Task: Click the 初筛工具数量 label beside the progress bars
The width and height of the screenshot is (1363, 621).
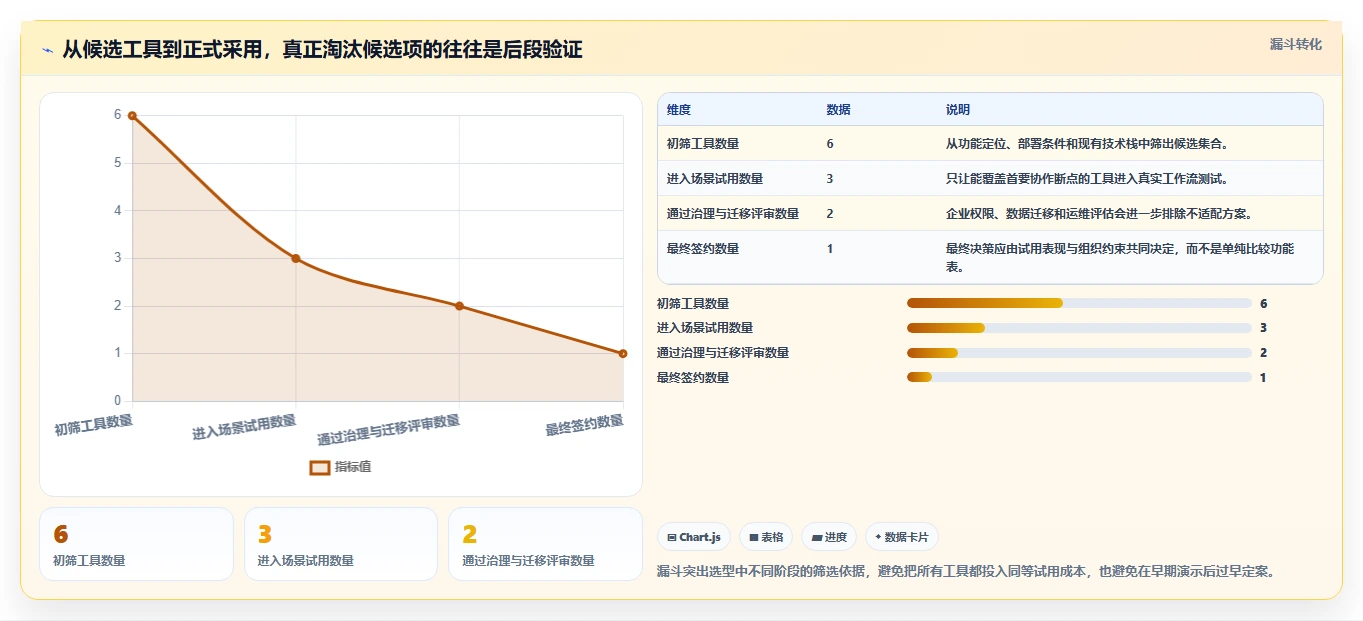Action: [x=693, y=304]
